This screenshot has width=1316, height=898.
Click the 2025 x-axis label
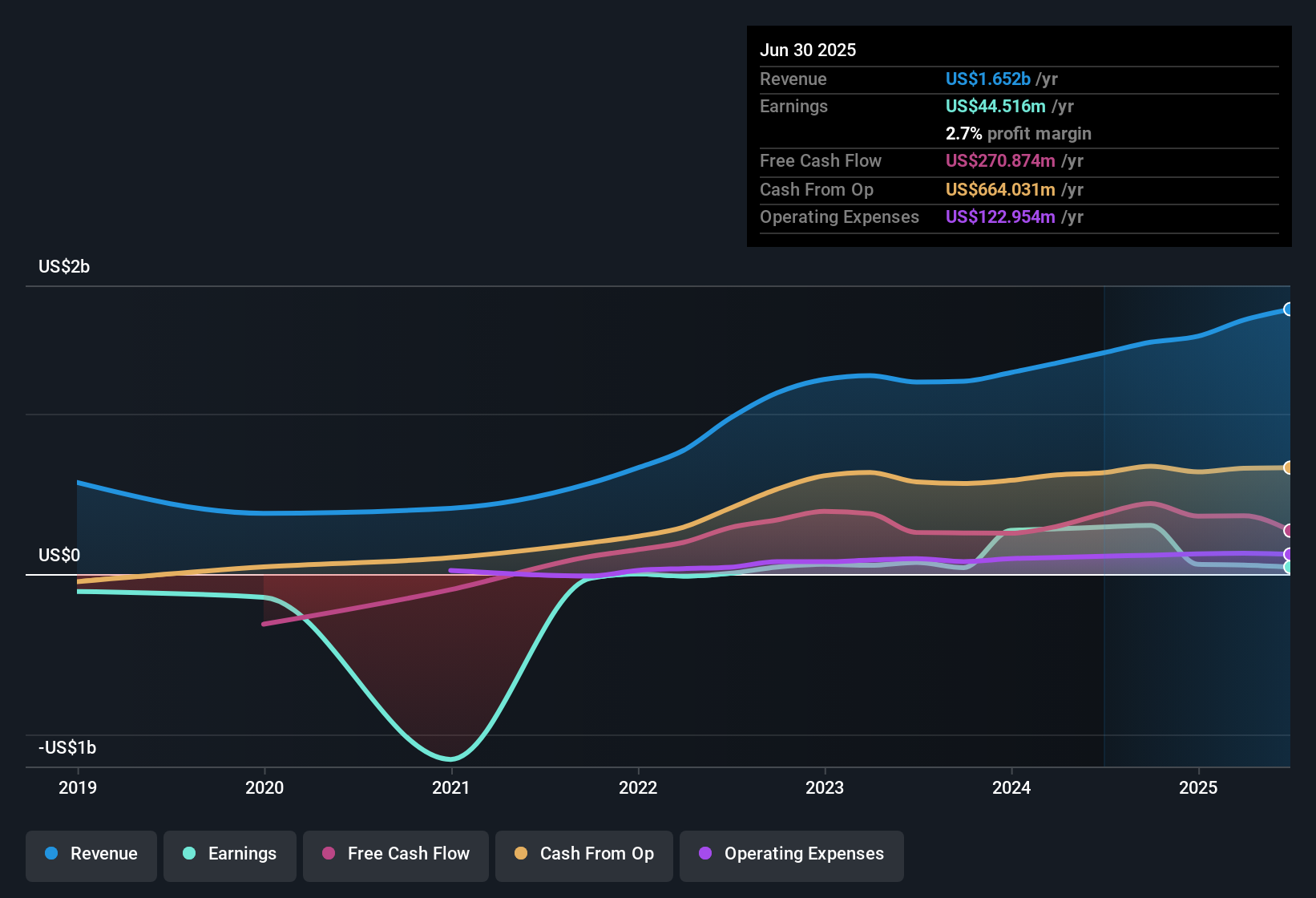[1198, 787]
